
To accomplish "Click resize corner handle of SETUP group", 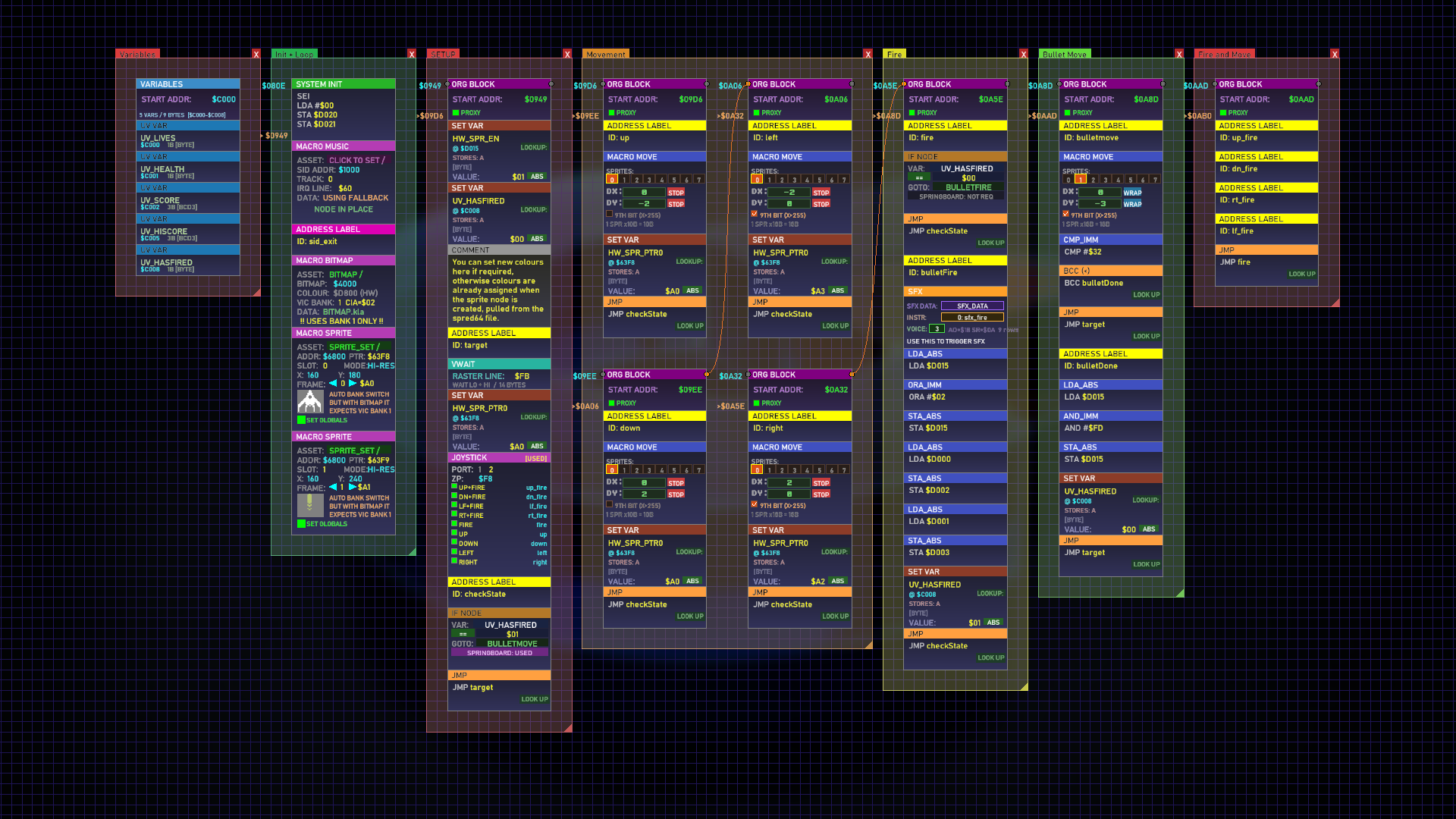I will 567,728.
